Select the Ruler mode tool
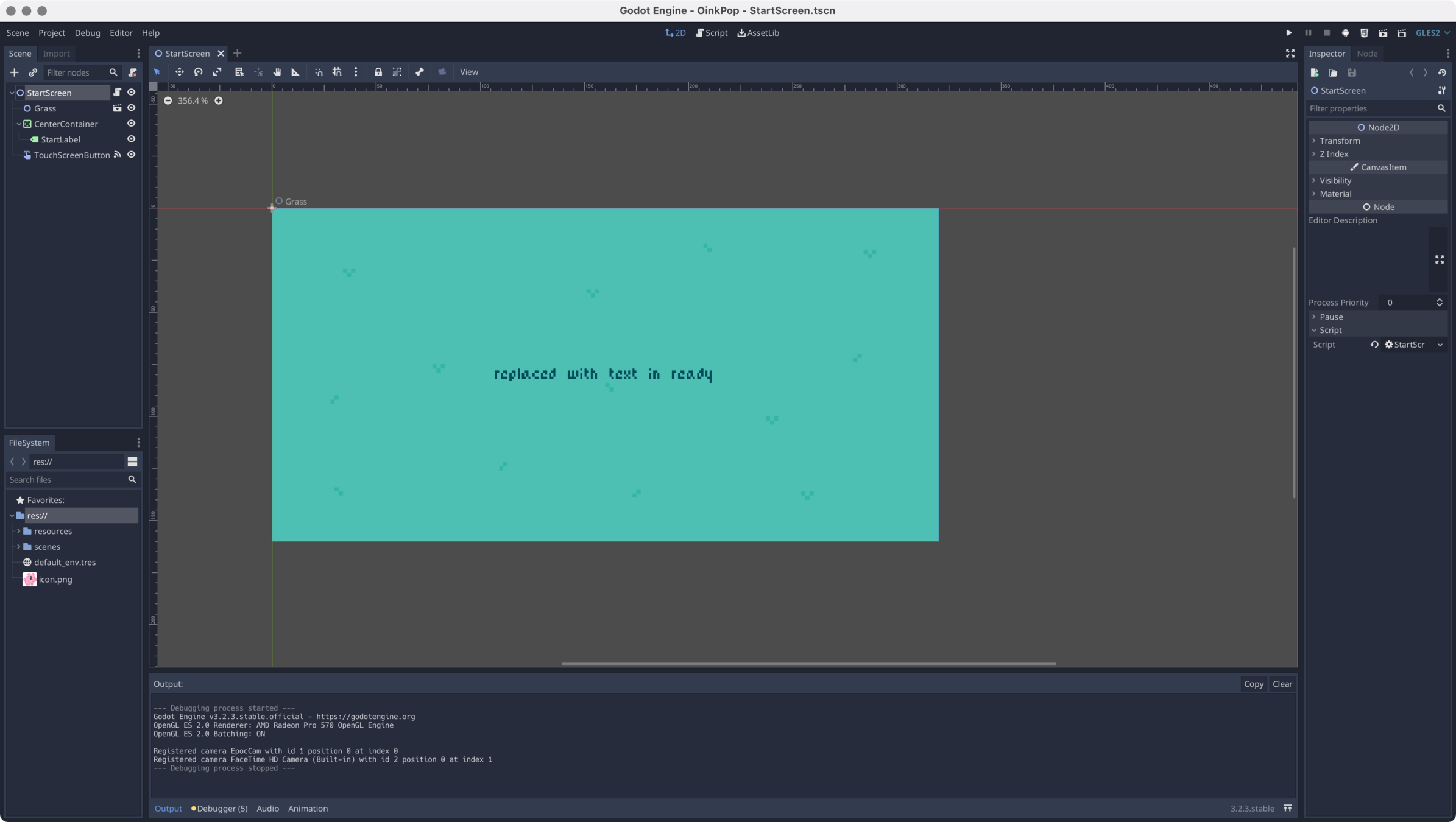This screenshot has width=1456, height=822. click(x=295, y=72)
